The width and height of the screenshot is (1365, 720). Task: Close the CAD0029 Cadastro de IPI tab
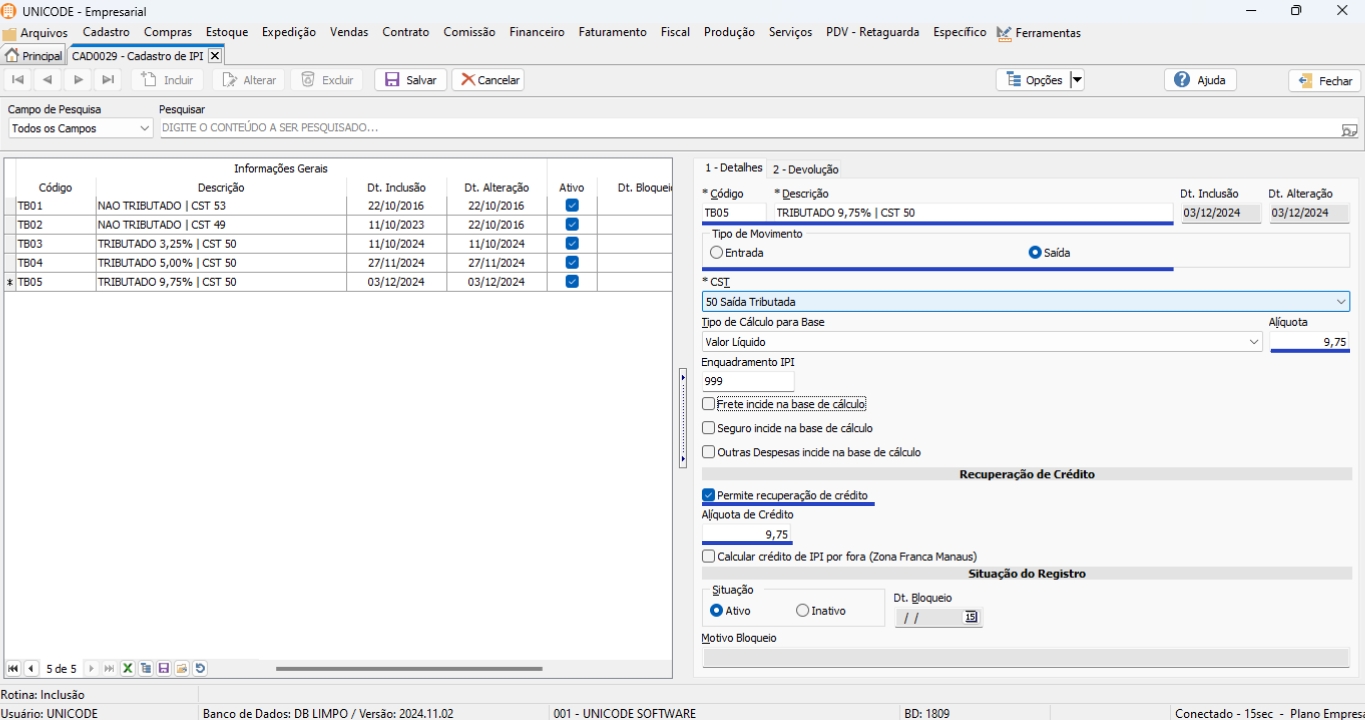click(214, 56)
